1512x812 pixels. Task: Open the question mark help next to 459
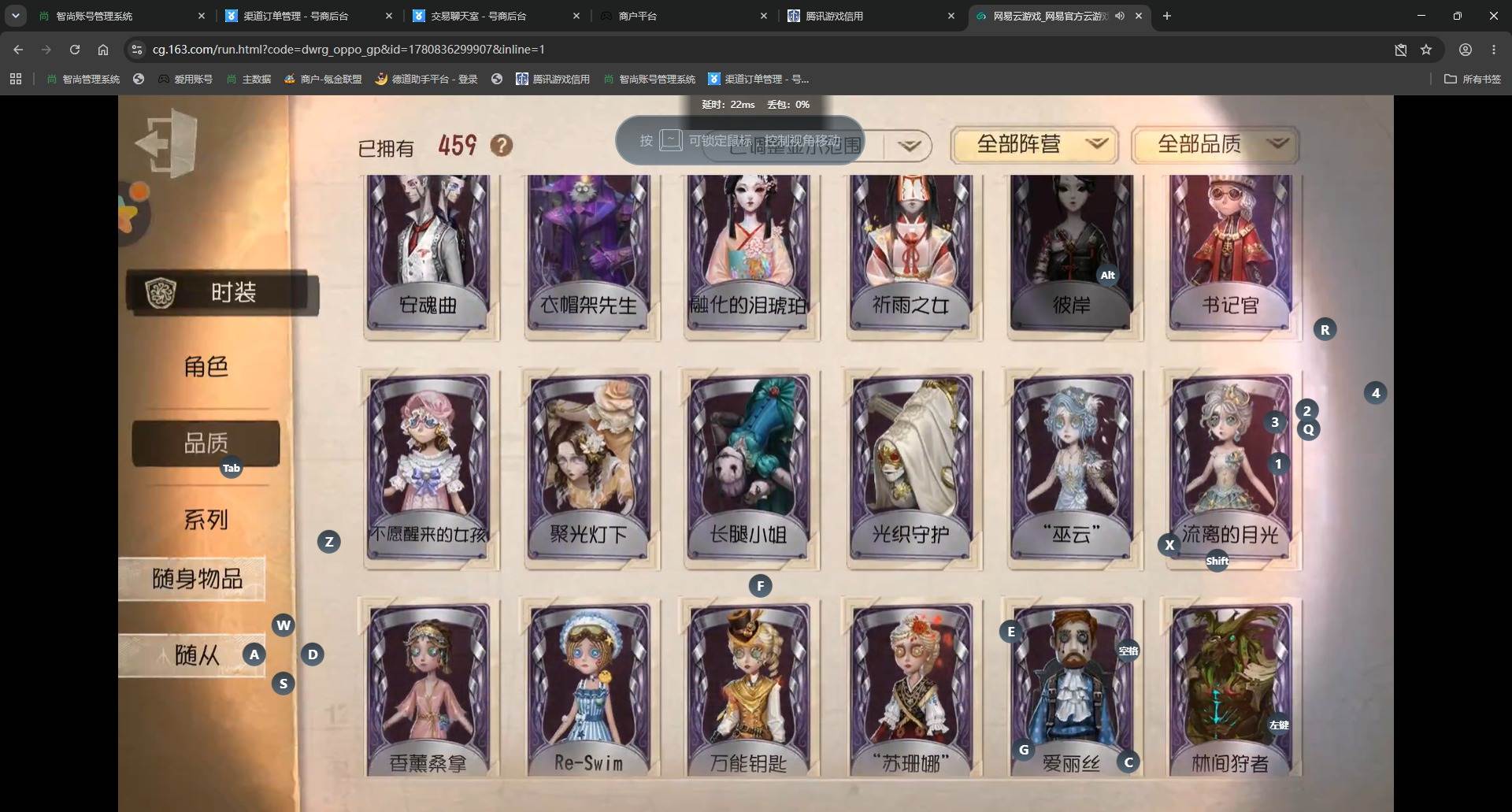[502, 145]
